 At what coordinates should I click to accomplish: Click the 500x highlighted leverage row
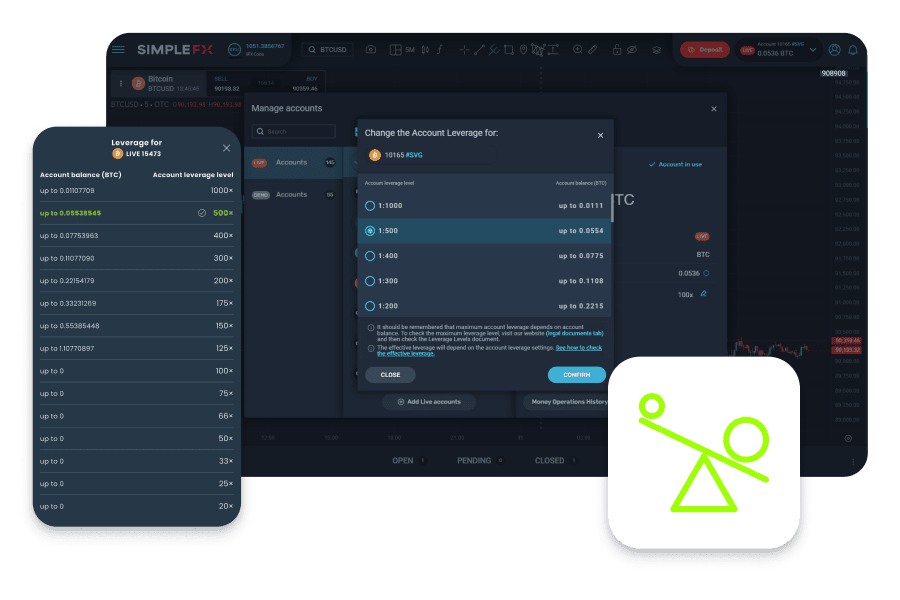137,212
